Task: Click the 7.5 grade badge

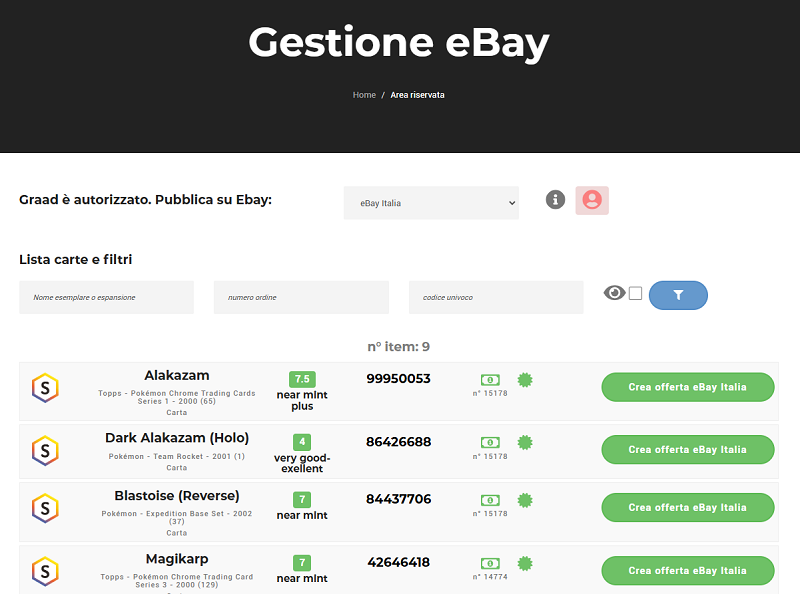Action: click(x=302, y=379)
